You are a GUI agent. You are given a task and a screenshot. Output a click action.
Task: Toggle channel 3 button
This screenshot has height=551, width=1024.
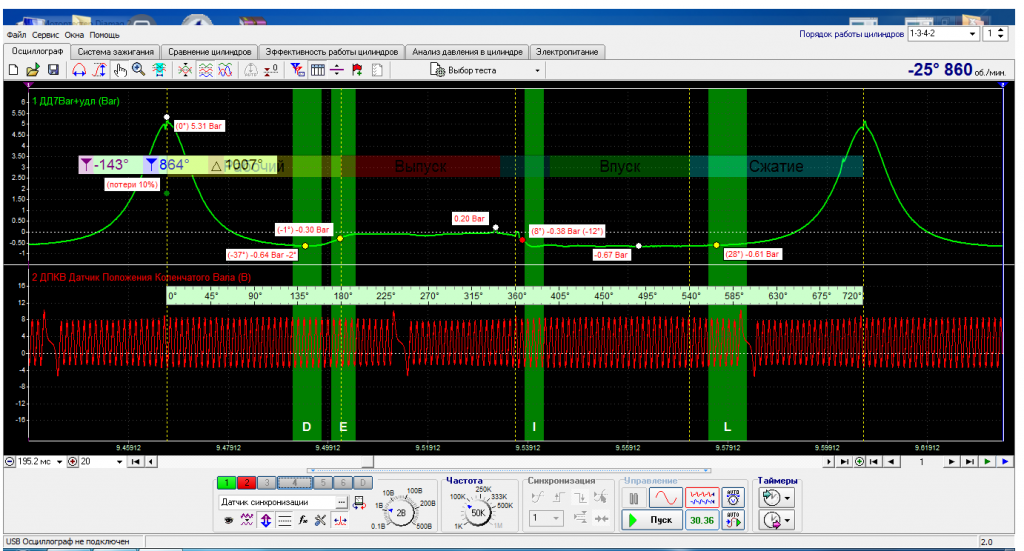pyautogui.click(x=266, y=483)
